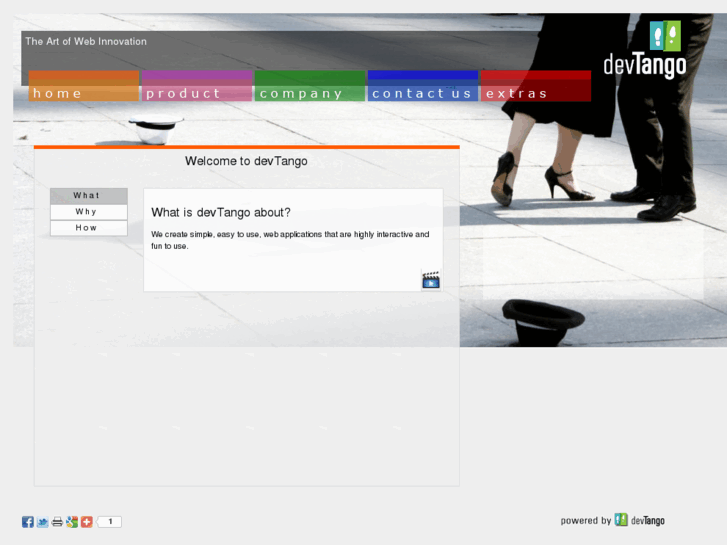Click the paragraph starting 'We create simple'
The height and width of the screenshot is (545, 727).
(290, 240)
